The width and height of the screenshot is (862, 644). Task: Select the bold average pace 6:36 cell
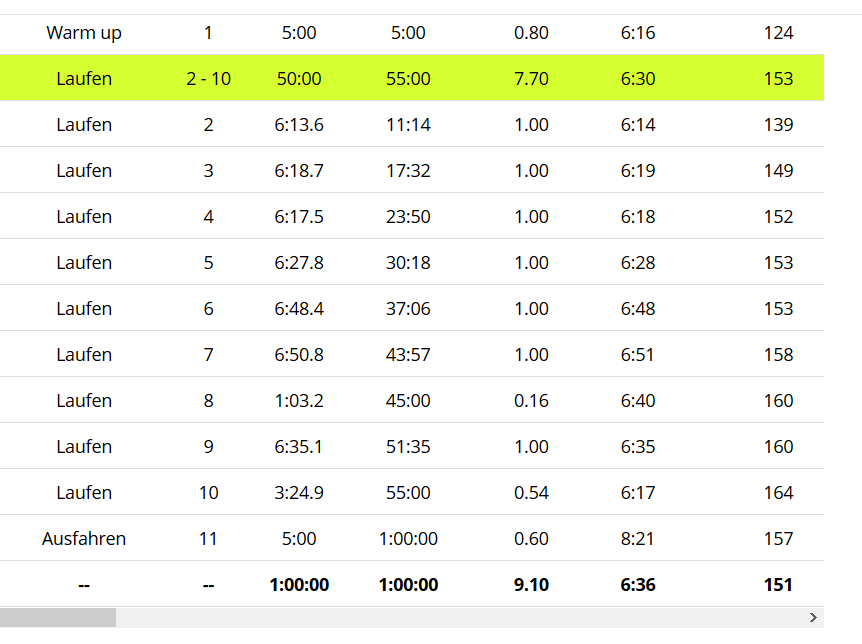638,585
